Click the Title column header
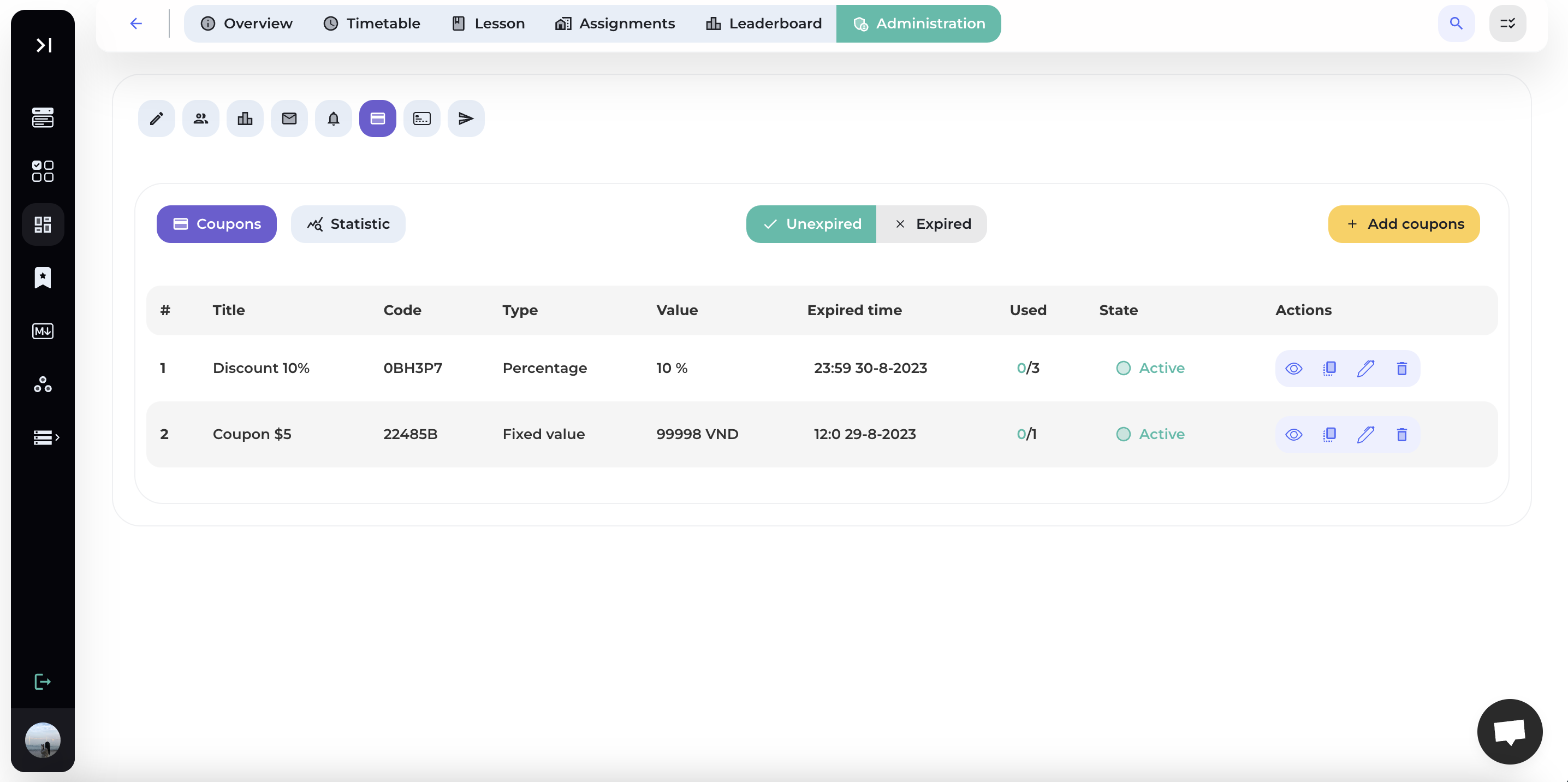This screenshot has height=782, width=1568. coord(229,310)
